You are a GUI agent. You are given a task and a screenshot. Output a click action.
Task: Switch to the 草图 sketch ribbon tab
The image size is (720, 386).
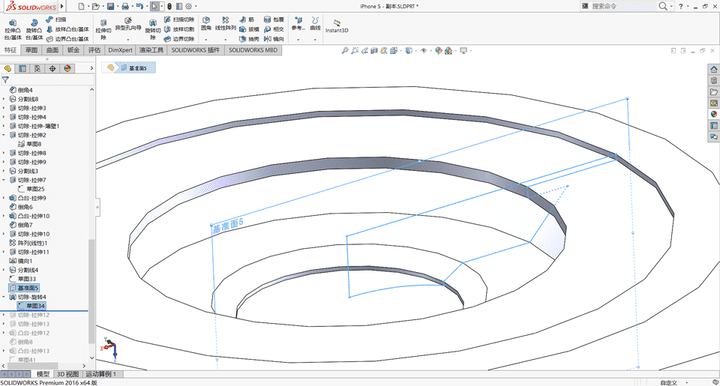click(x=32, y=50)
